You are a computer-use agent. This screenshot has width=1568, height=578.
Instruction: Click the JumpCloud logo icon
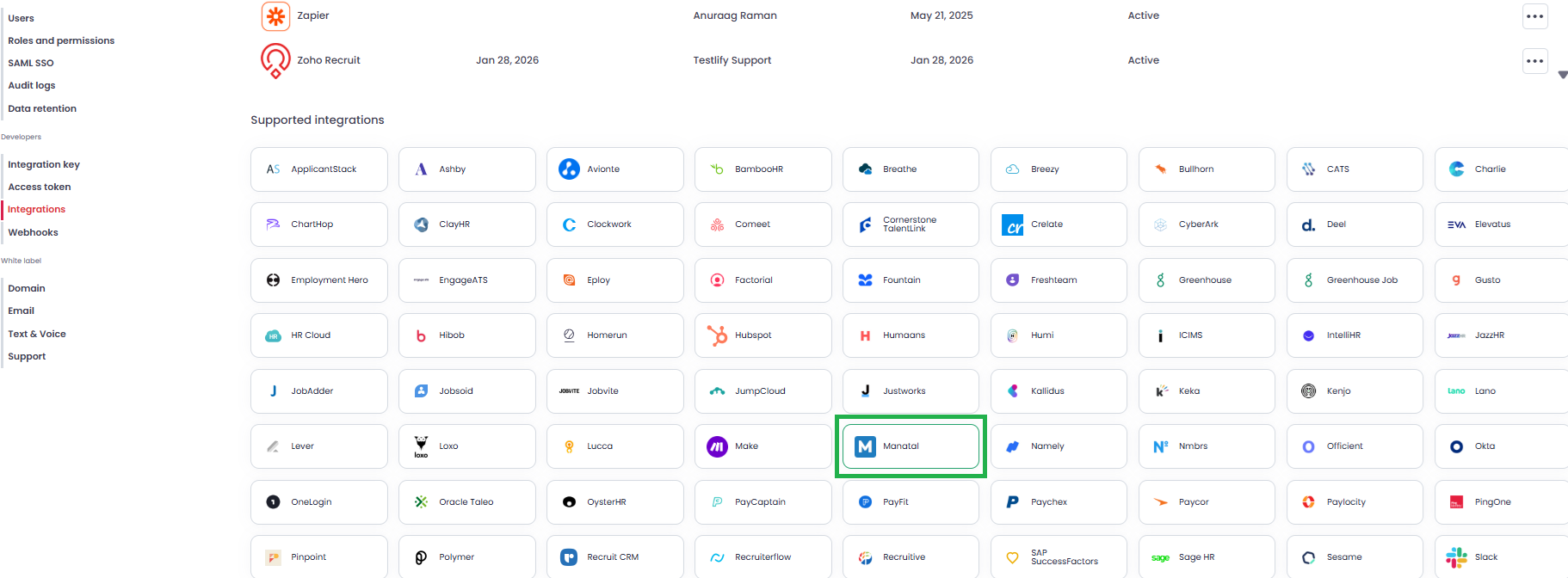[717, 391]
